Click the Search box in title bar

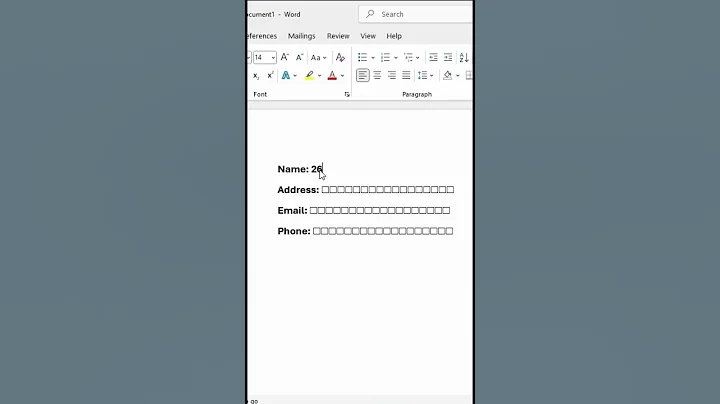coord(416,14)
